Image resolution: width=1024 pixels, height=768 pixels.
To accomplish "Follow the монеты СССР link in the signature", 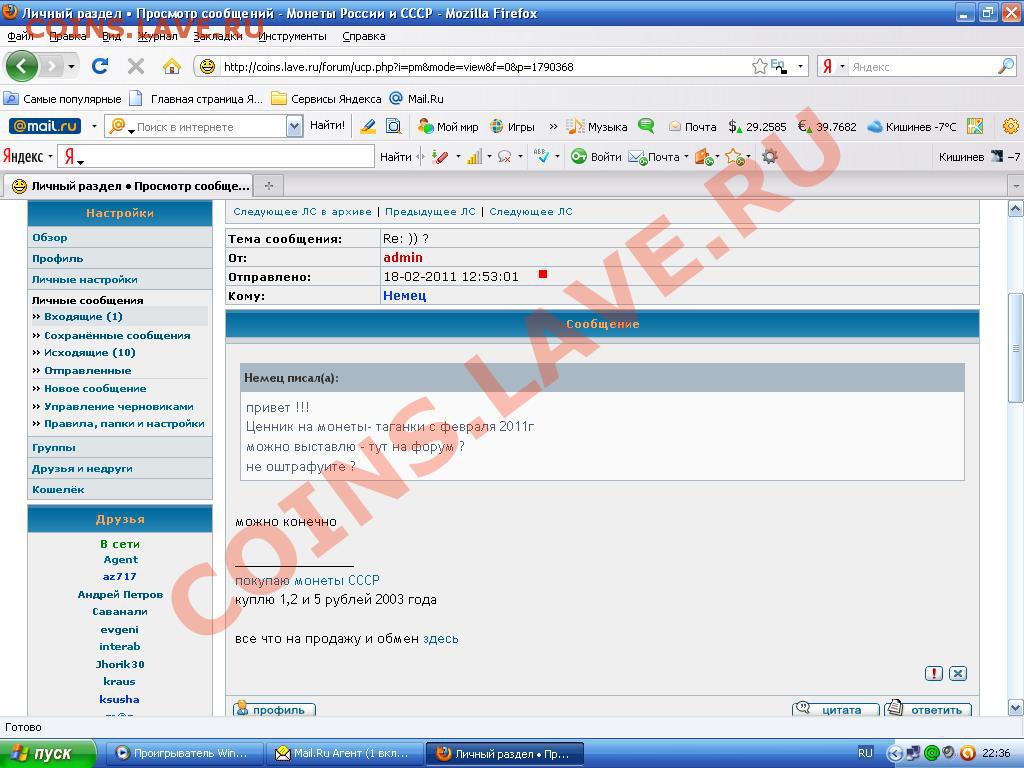I will (x=336, y=580).
